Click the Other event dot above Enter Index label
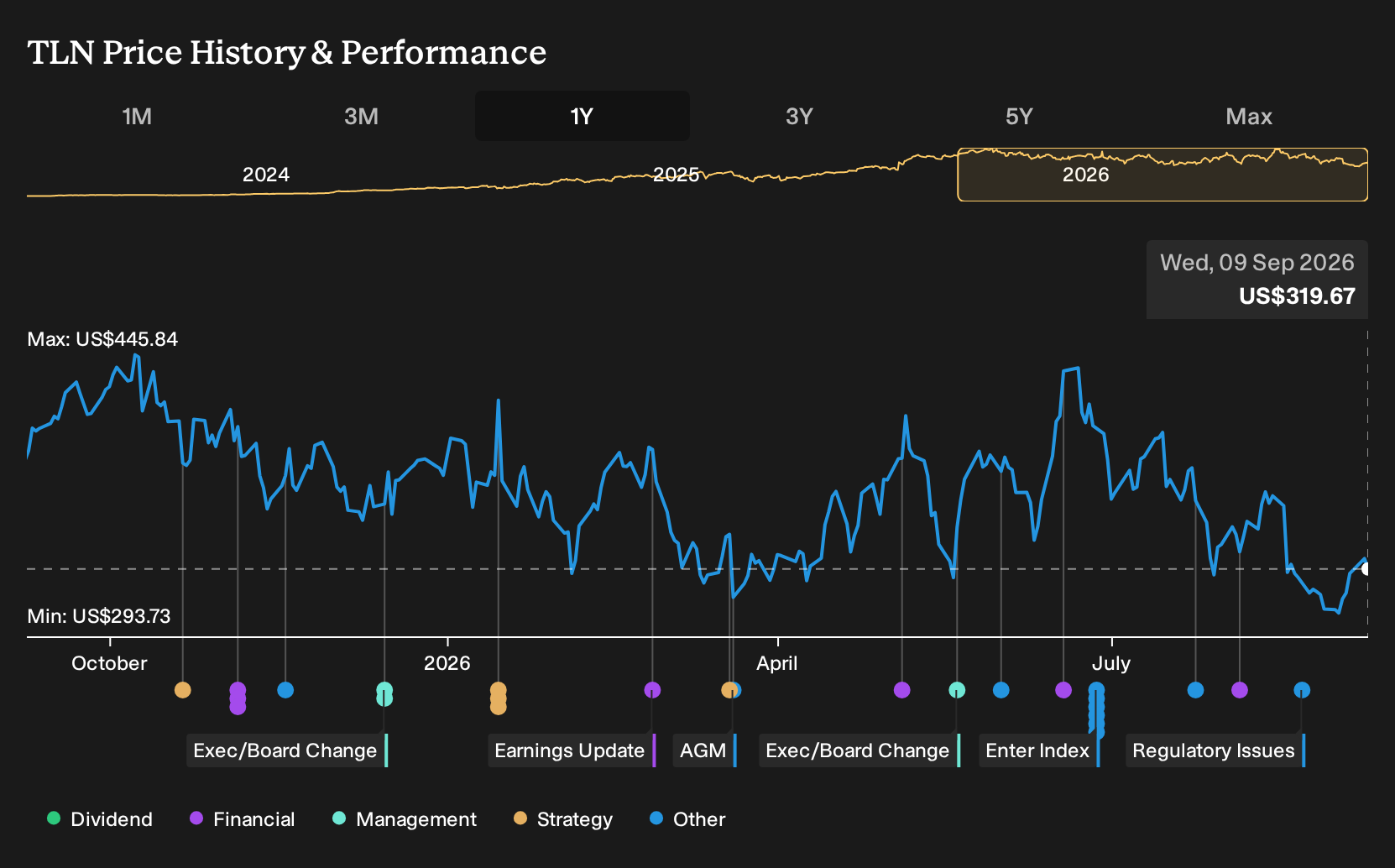 pyautogui.click(x=1001, y=690)
